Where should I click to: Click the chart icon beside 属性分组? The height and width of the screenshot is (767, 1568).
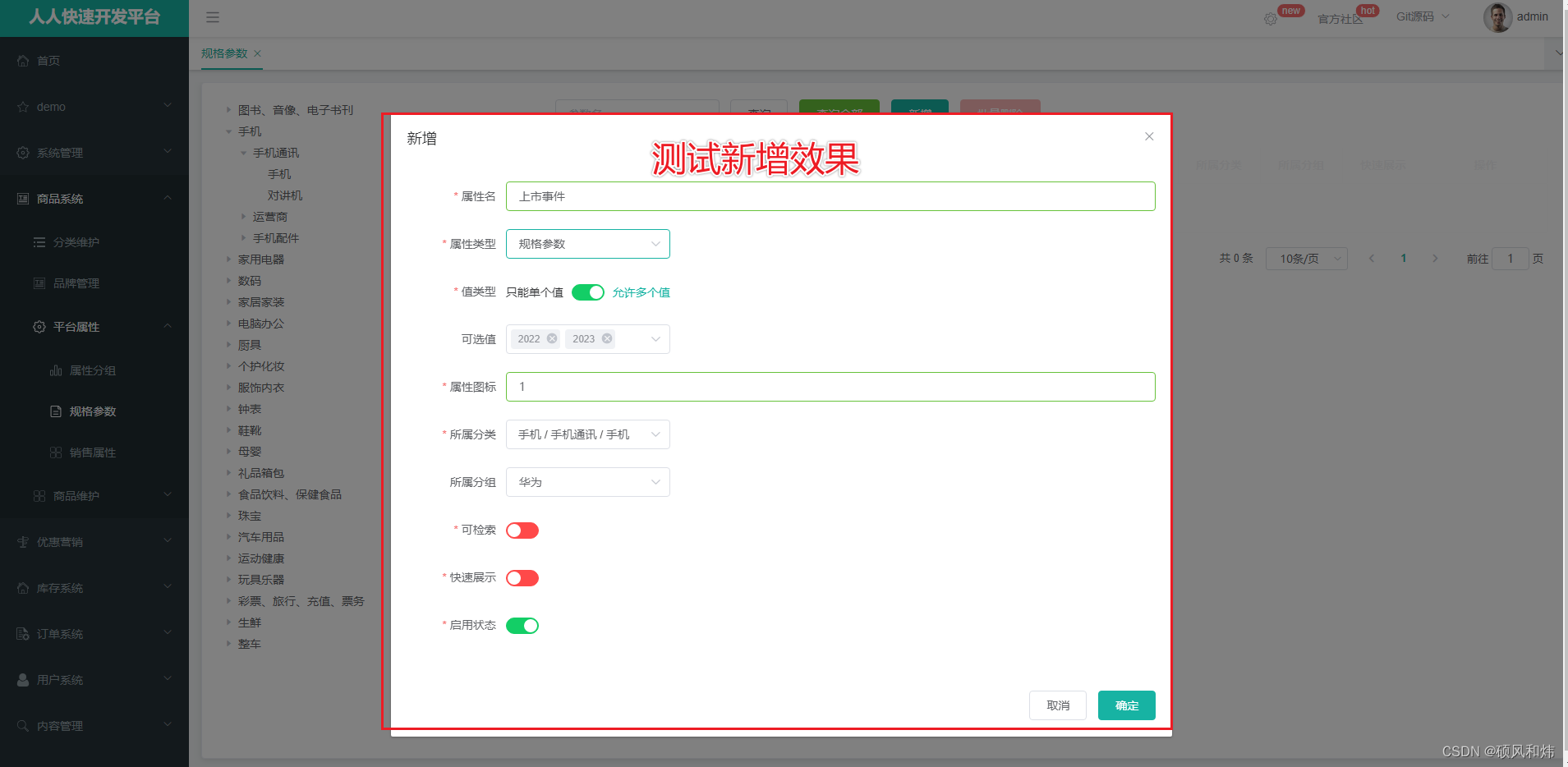pyautogui.click(x=56, y=370)
